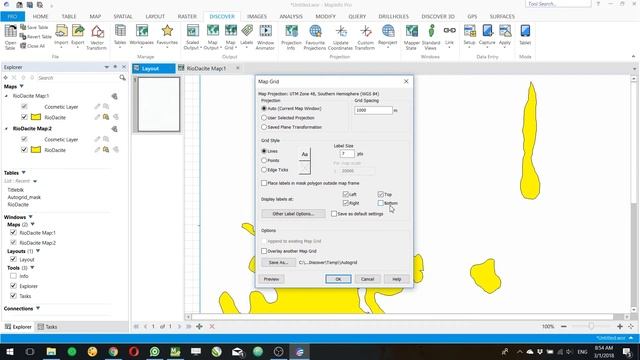Open Other Label Options

(293, 213)
